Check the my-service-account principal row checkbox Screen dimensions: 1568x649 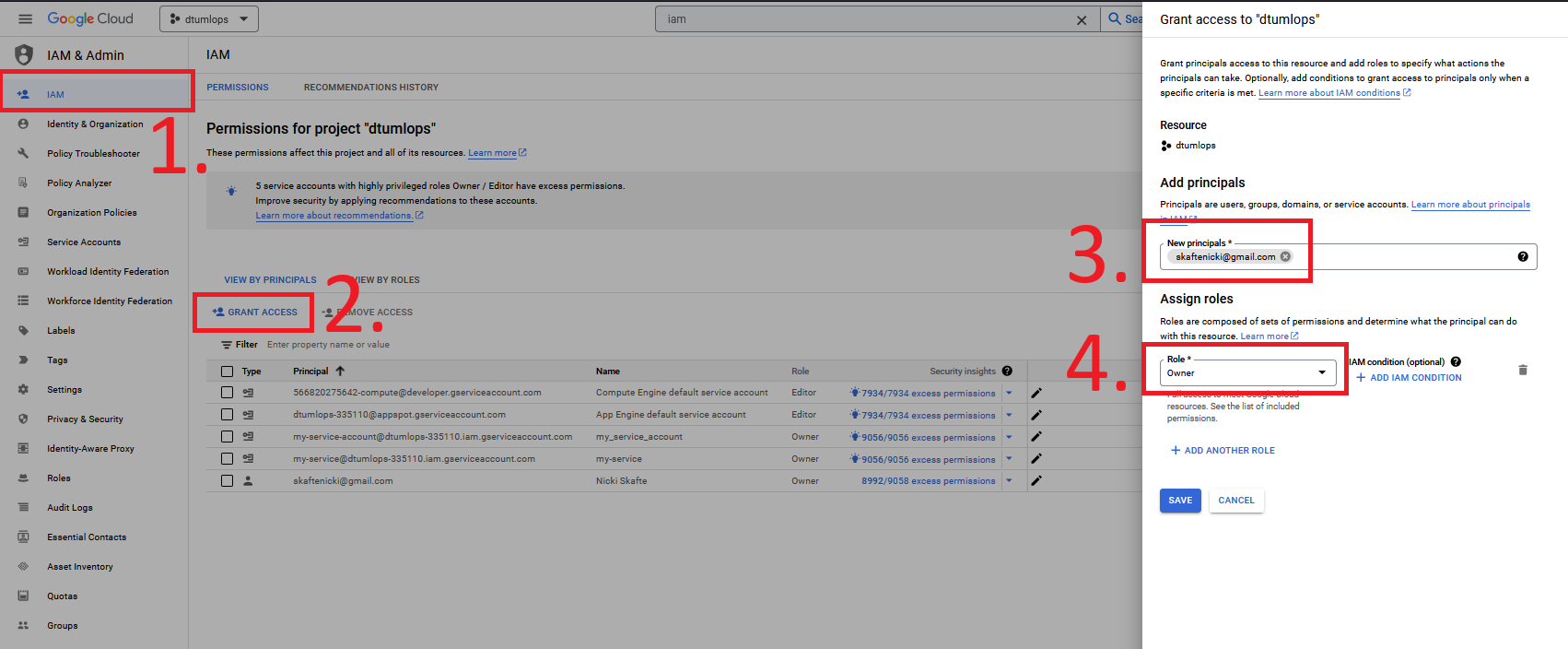point(227,437)
